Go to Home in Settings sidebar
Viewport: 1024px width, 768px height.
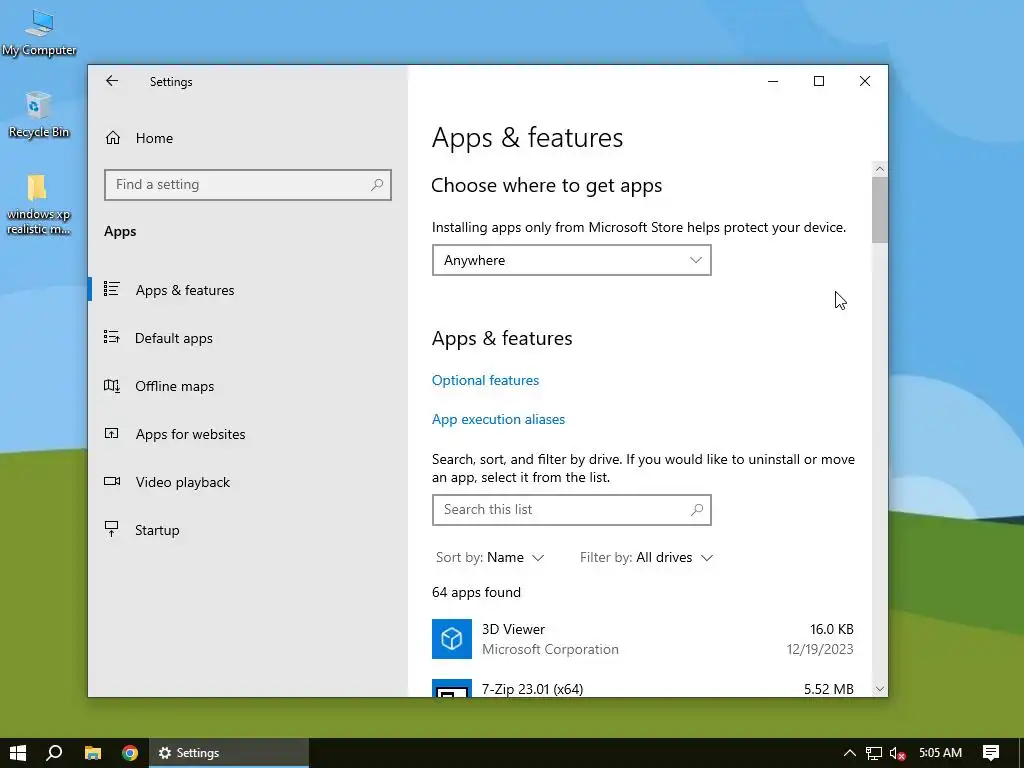click(x=154, y=138)
